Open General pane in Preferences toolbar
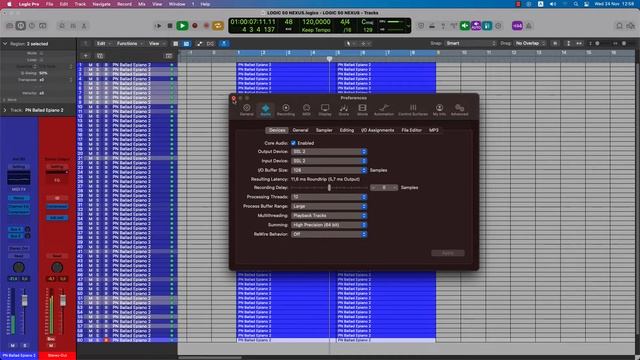This screenshot has width=640, height=360. pyautogui.click(x=247, y=110)
